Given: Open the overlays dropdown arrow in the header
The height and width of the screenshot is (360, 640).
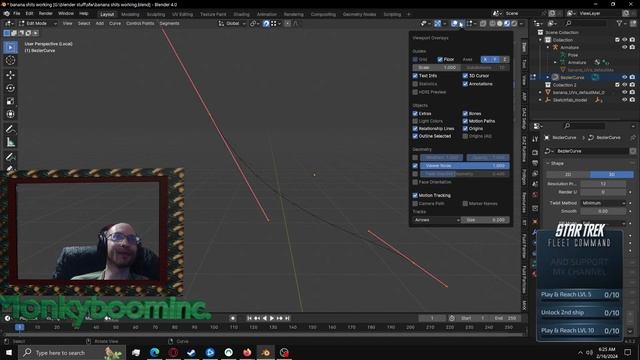Looking at the screenshot, I should pos(461,24).
